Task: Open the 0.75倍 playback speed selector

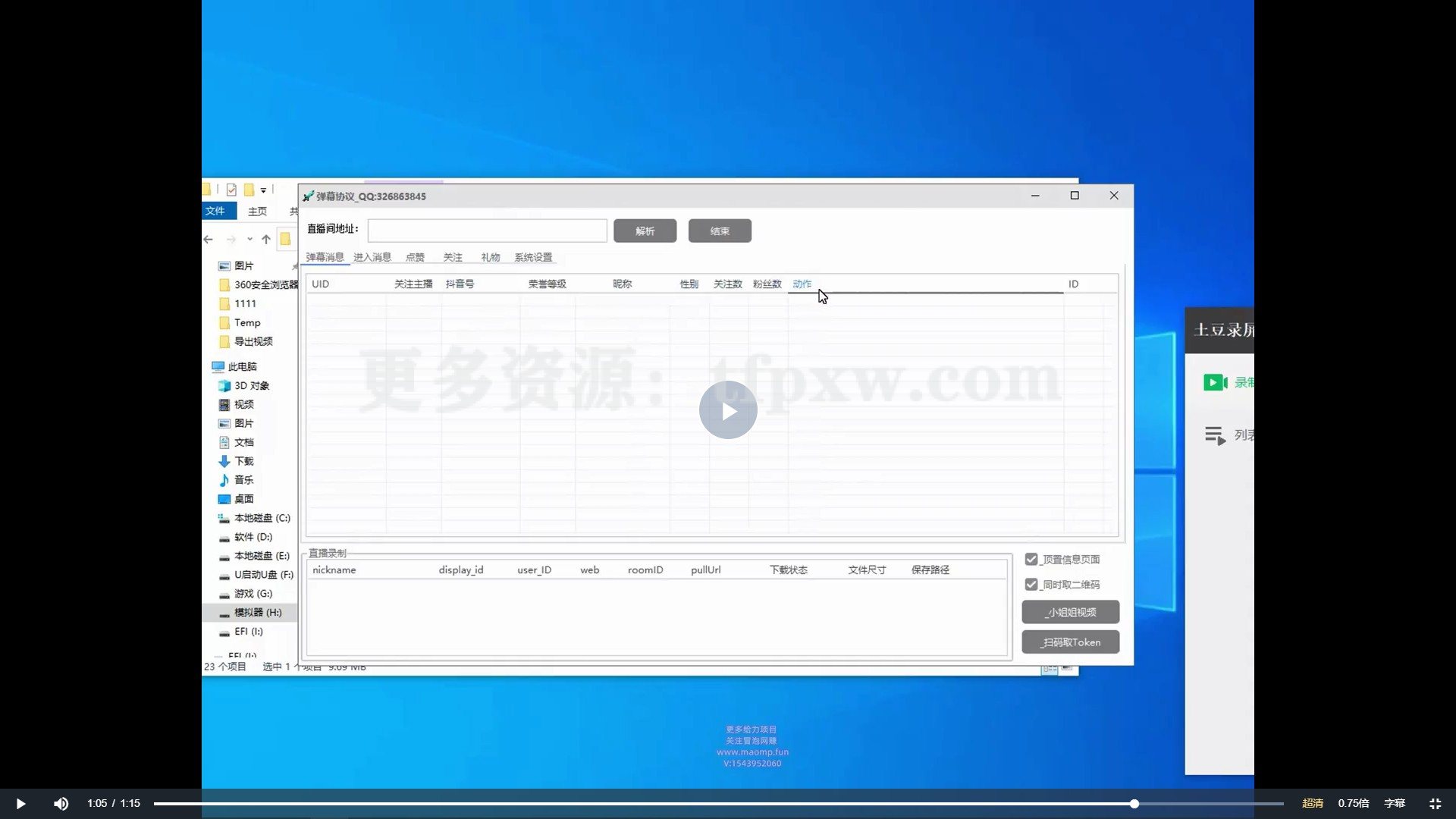Action: point(1353,804)
